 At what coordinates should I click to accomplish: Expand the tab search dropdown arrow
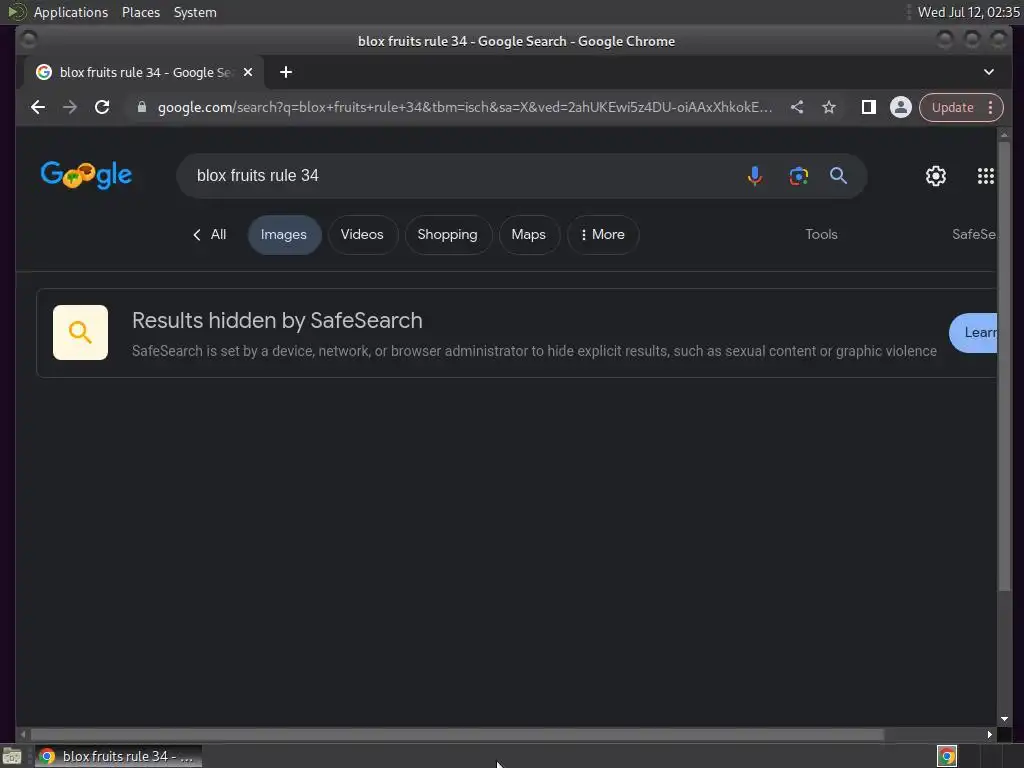tap(989, 72)
